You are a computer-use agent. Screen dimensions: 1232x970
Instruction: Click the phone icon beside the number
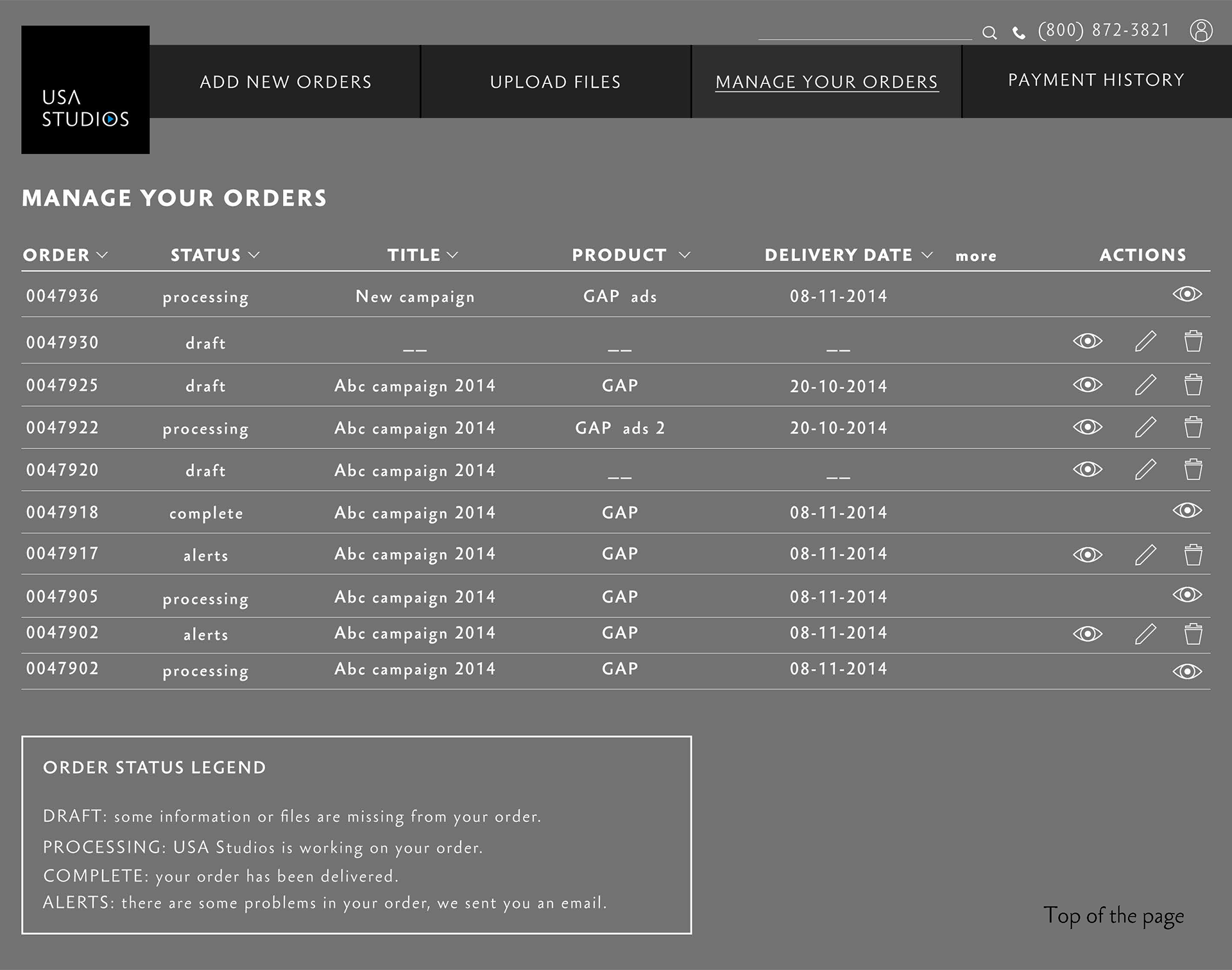1018,33
